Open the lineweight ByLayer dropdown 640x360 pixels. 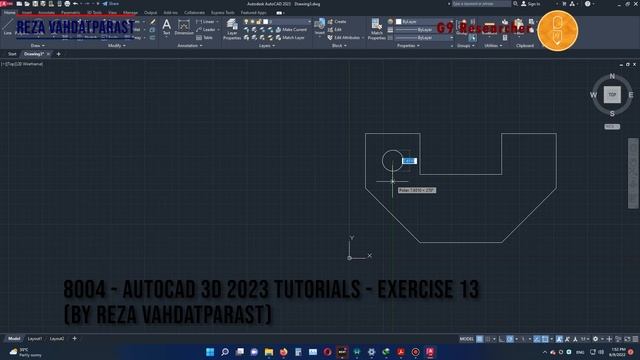tap(424, 30)
